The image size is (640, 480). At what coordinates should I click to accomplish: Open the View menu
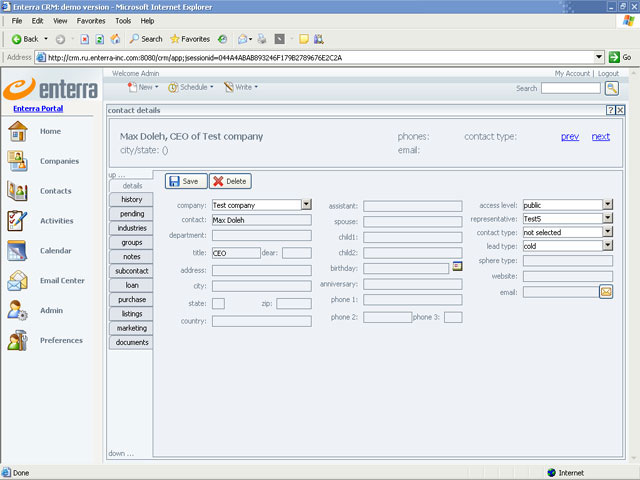[x=60, y=21]
